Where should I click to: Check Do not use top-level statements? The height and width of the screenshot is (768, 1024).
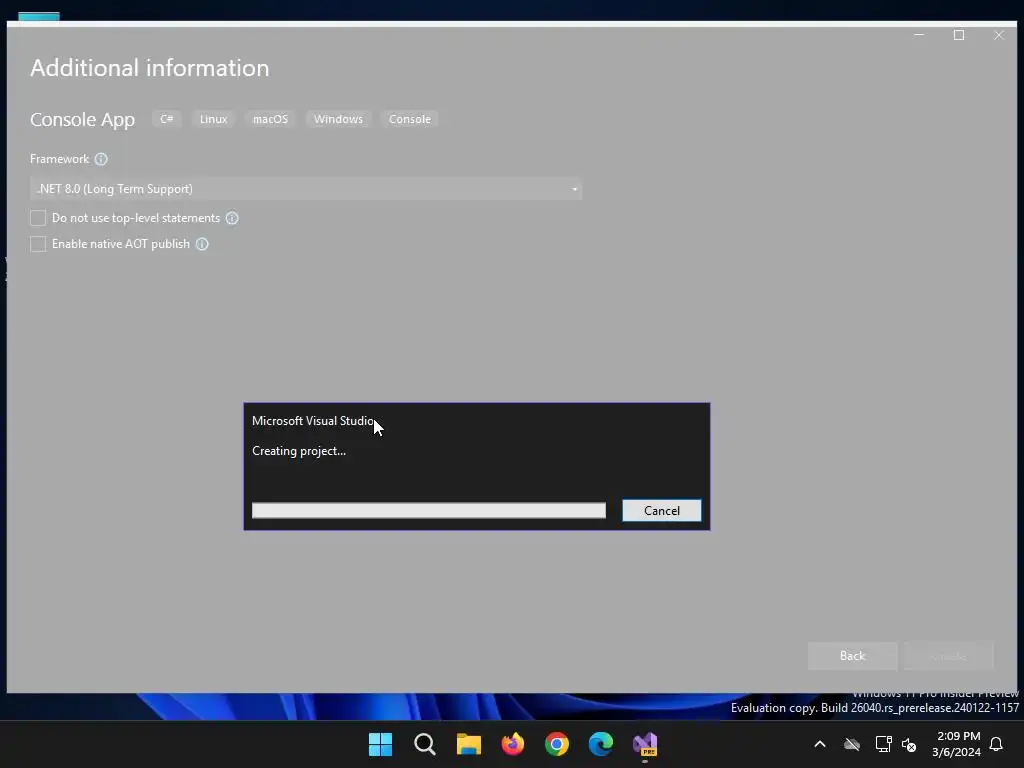[38, 218]
